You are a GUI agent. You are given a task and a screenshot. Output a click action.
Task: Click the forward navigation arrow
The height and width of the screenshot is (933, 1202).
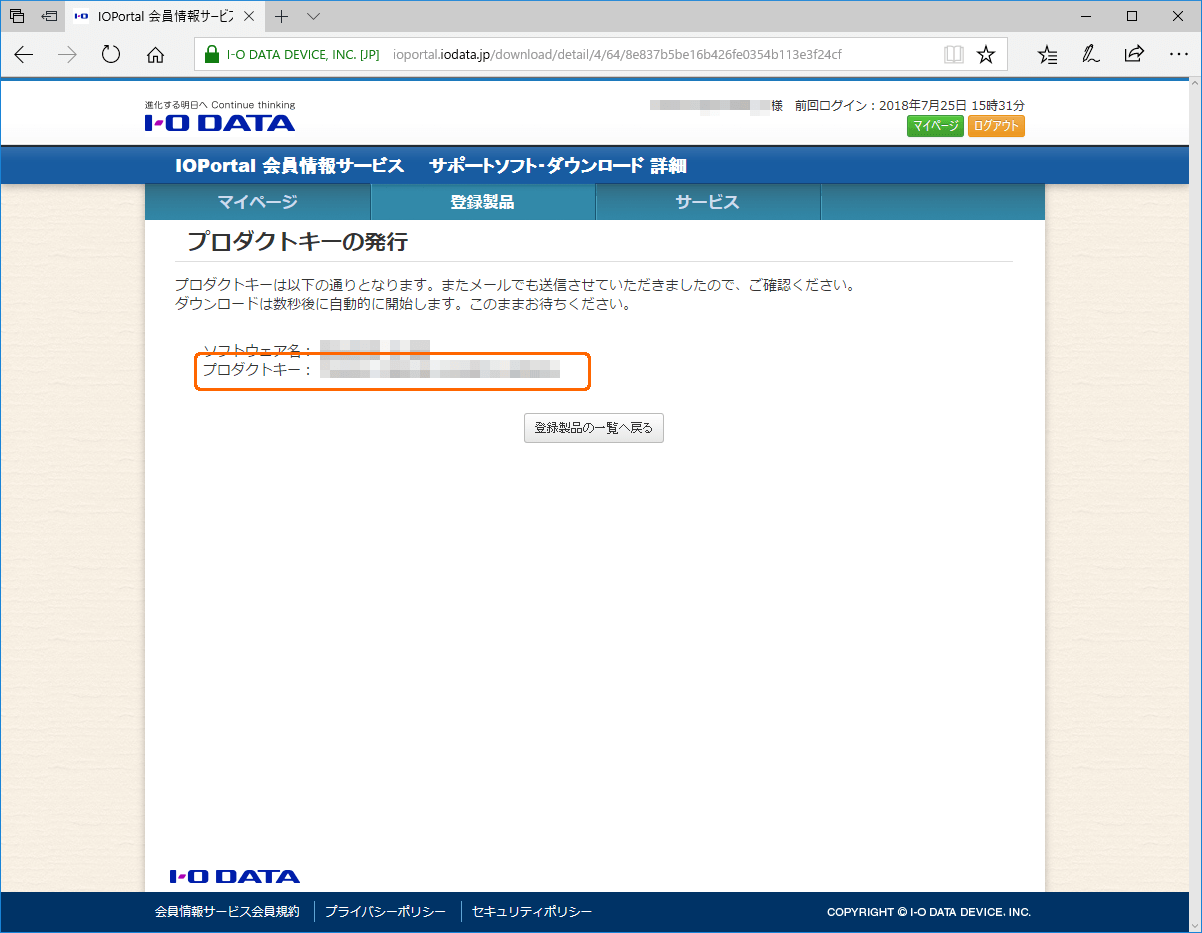pyautogui.click(x=67, y=55)
